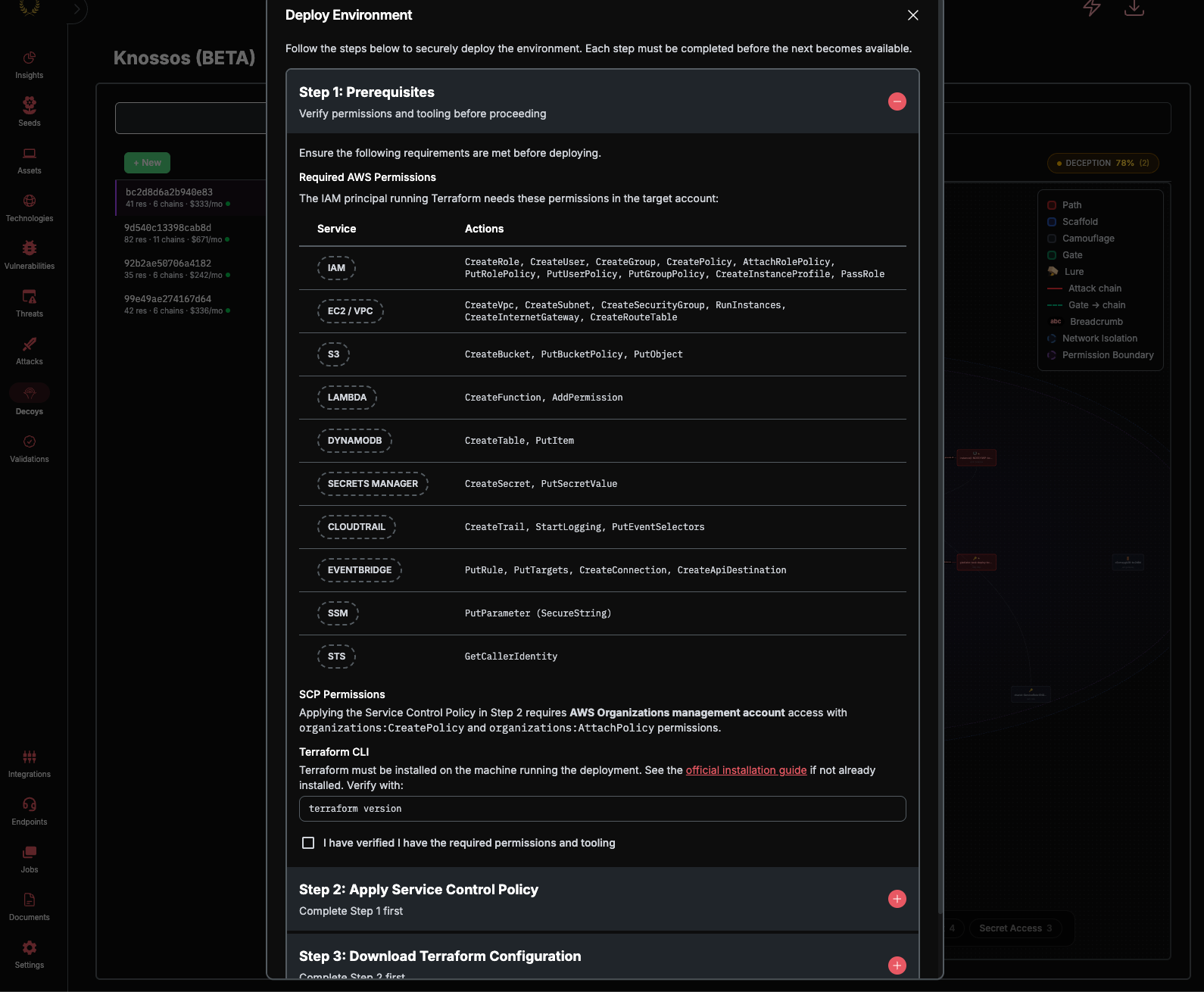The image size is (1204, 992).
Task: Open the Jobs sidebar icon
Action: (x=30, y=852)
